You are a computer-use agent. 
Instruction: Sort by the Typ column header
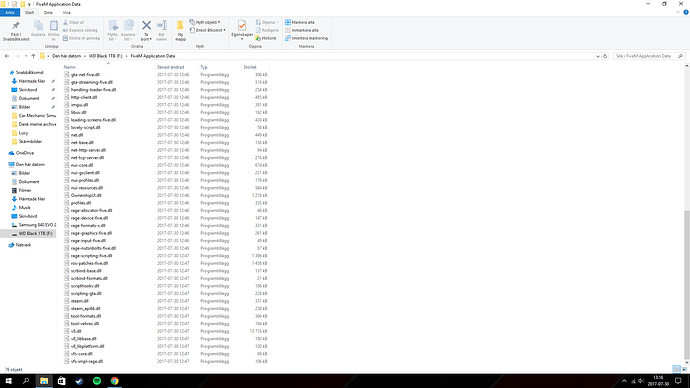pyautogui.click(x=219, y=67)
